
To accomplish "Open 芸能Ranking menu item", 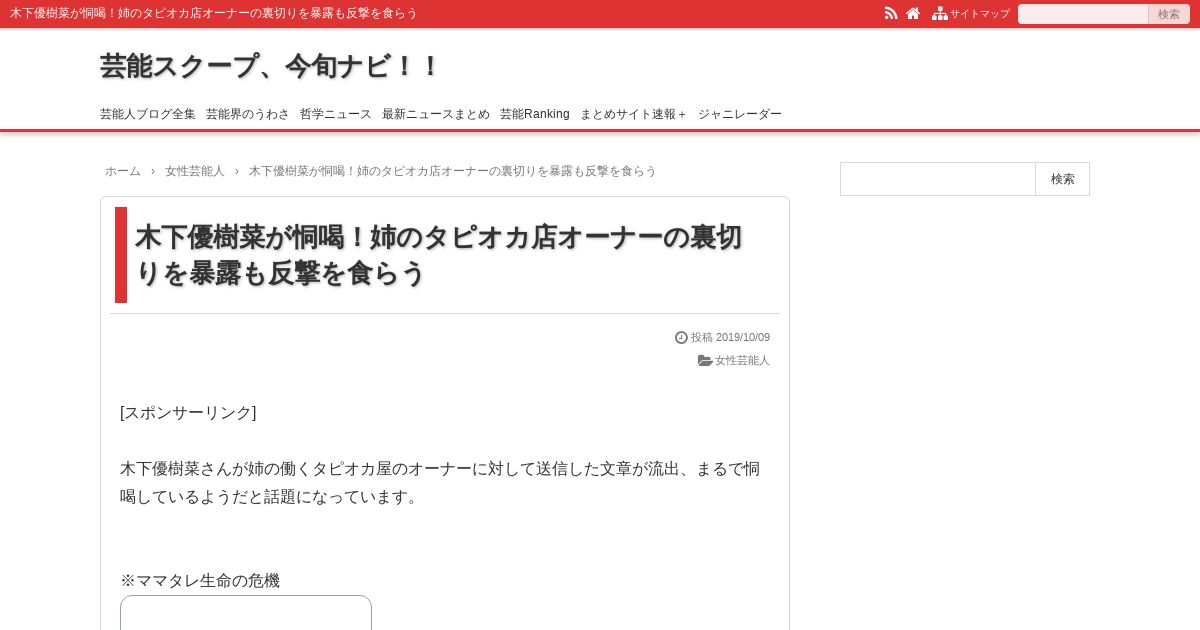I will [x=535, y=114].
